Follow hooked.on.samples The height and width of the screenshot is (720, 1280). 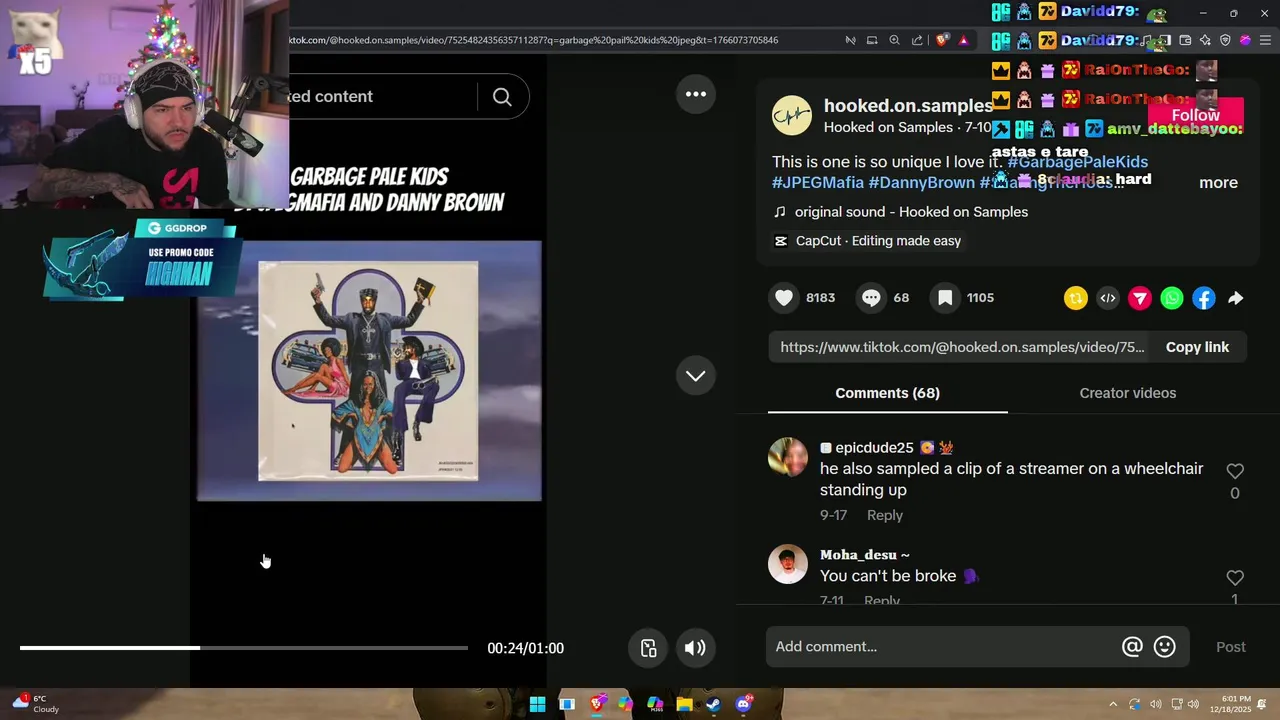pos(1195,116)
